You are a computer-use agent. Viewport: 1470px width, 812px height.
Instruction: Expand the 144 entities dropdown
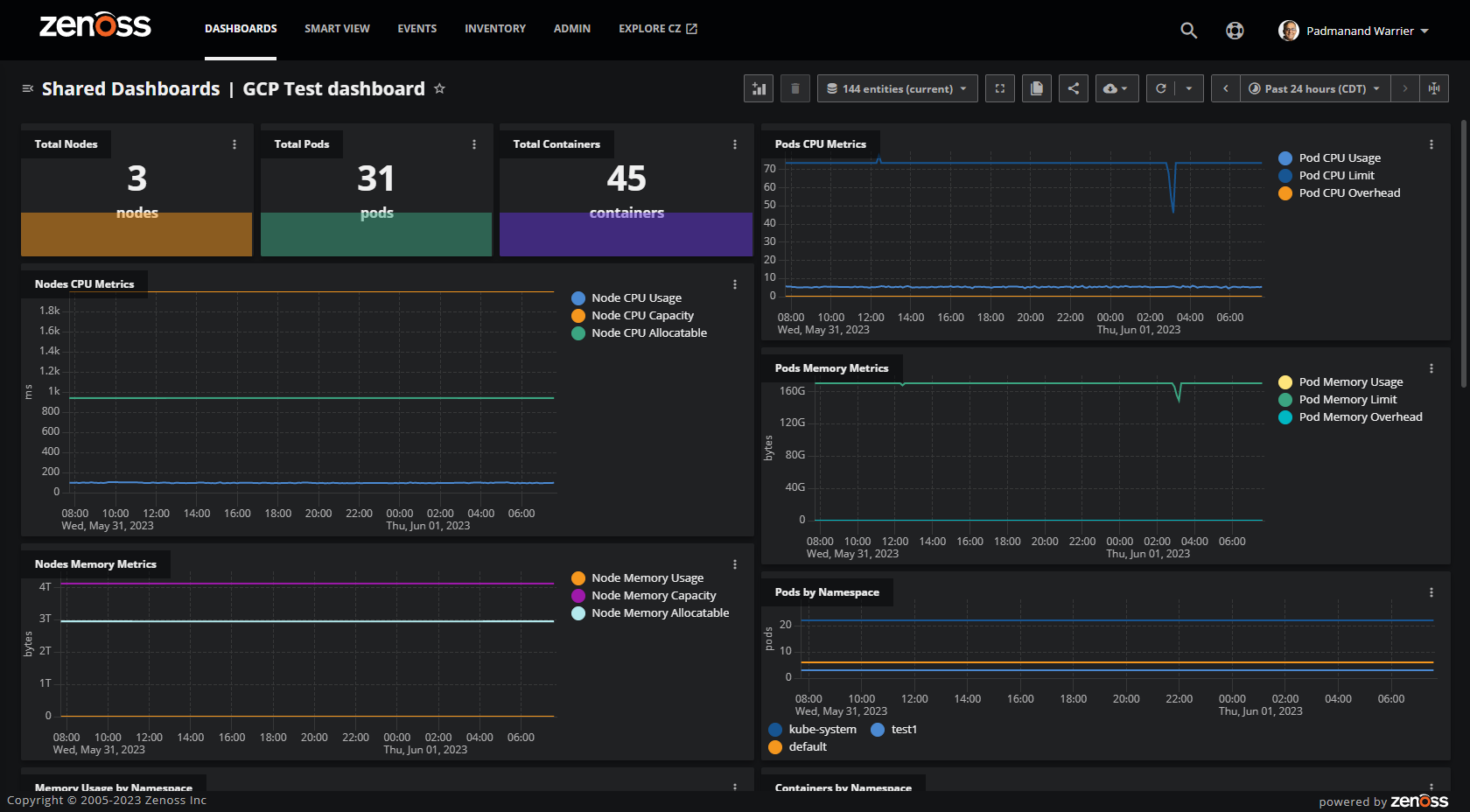point(897,88)
